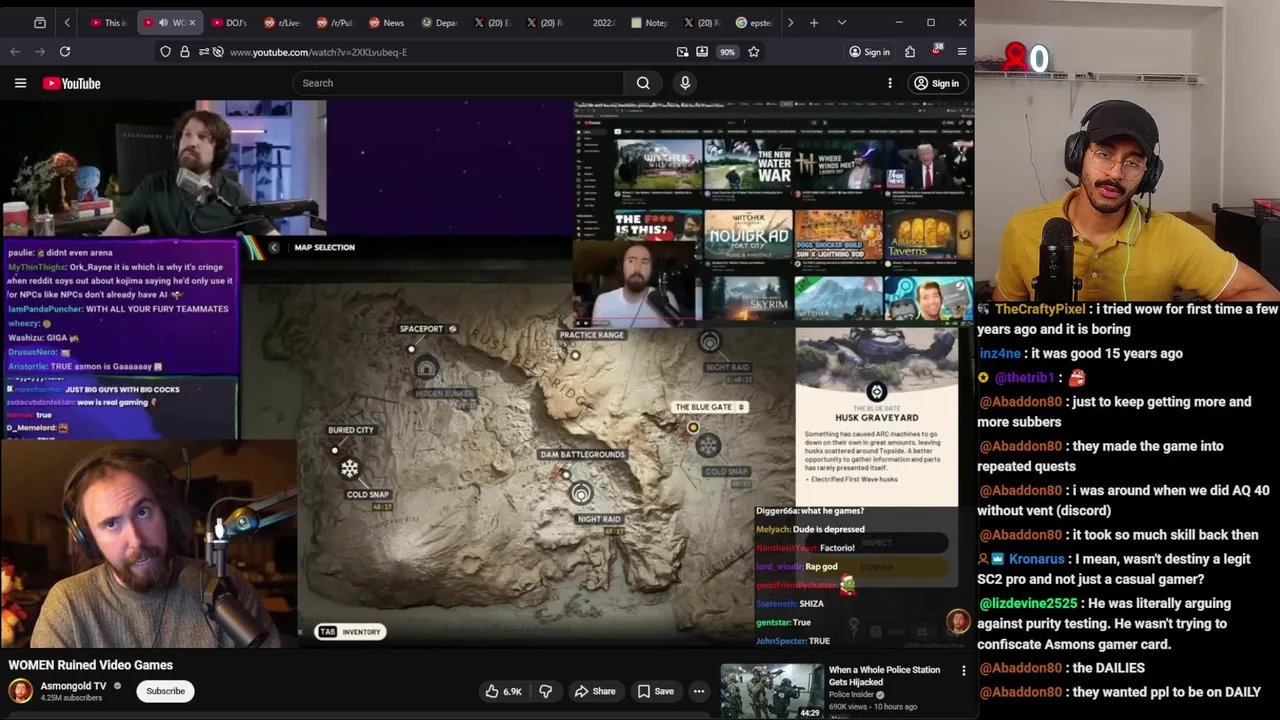The width and height of the screenshot is (1280, 720).
Task: Like the video showing 6.9K likes
Action: [x=504, y=691]
